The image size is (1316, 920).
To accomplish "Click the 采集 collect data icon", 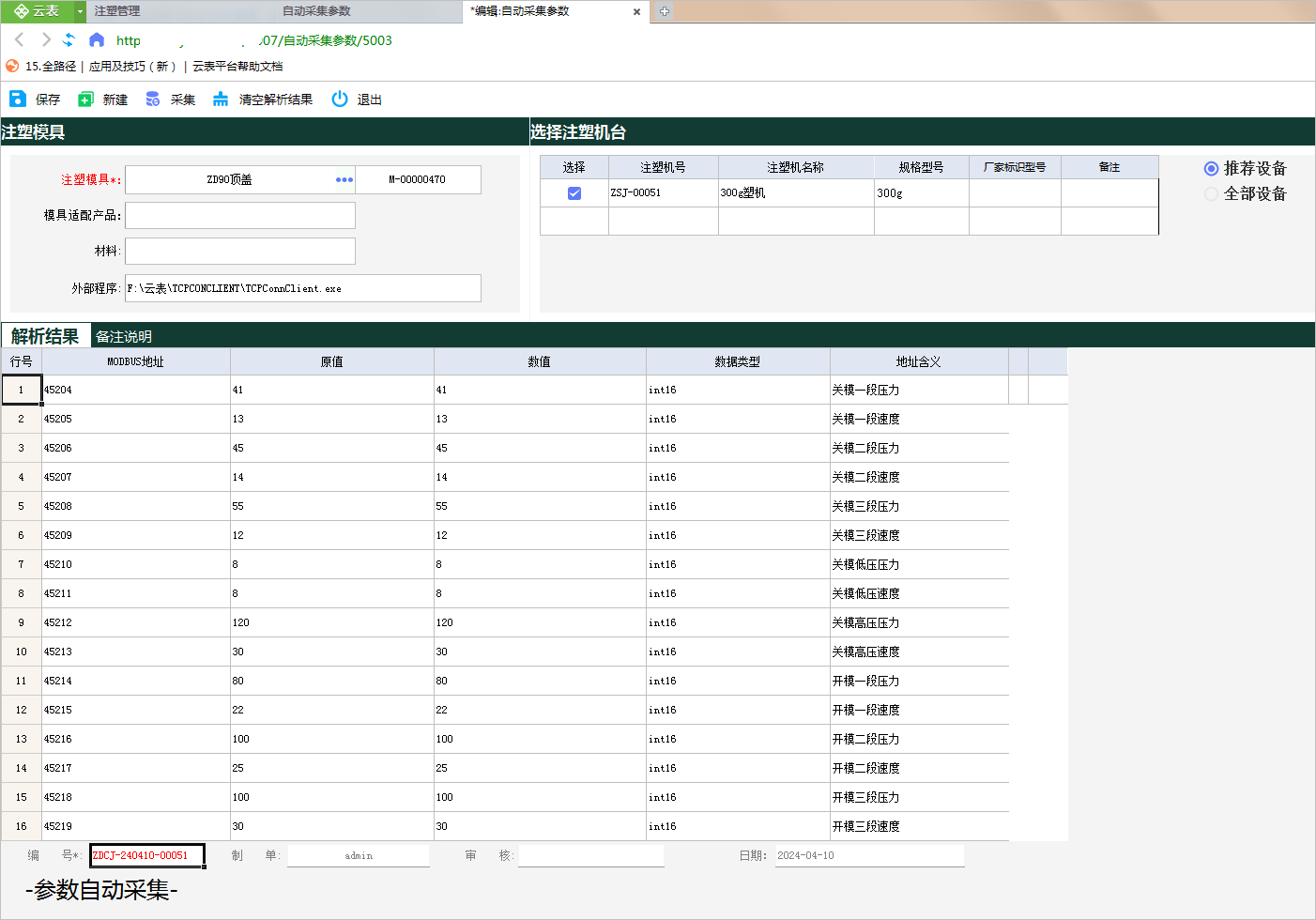I will pos(153,99).
